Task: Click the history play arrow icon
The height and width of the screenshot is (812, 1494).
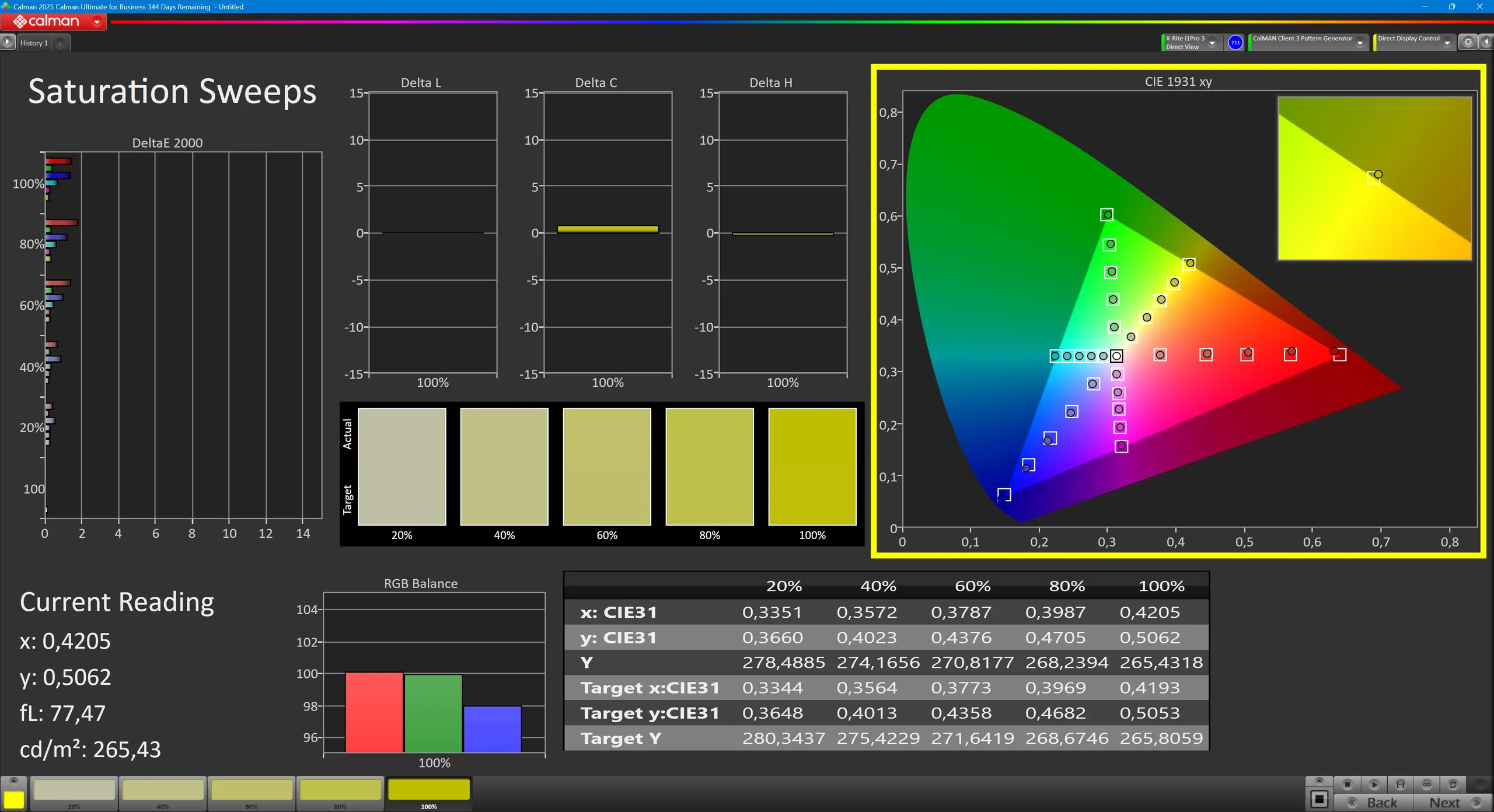Action: click(x=7, y=43)
